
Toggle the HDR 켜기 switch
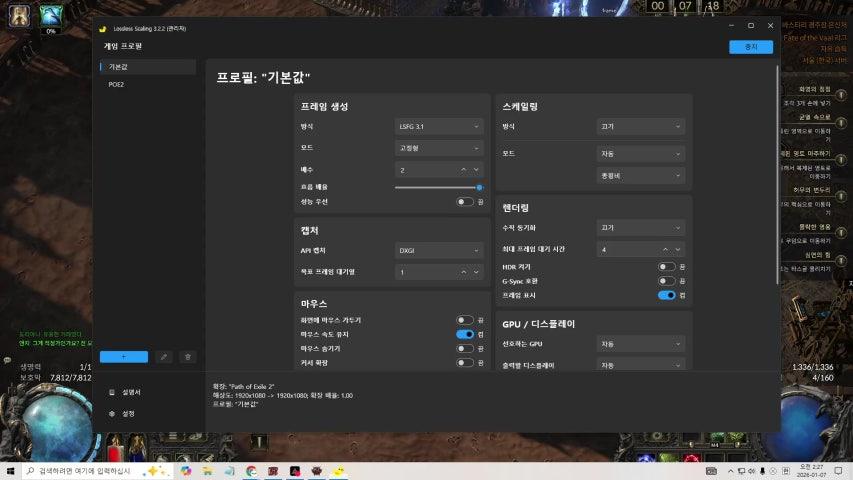pos(666,267)
